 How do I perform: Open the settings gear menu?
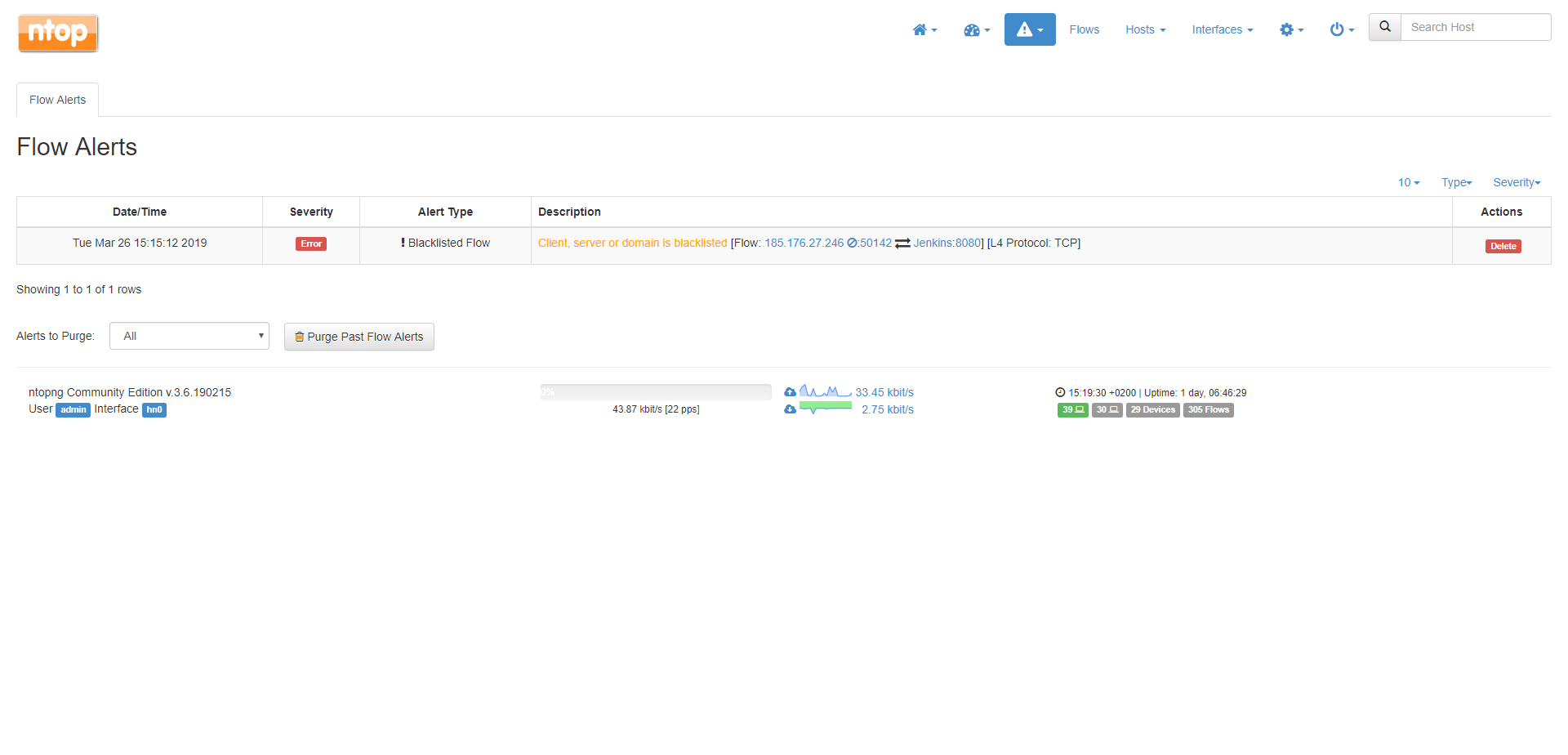tap(1290, 30)
